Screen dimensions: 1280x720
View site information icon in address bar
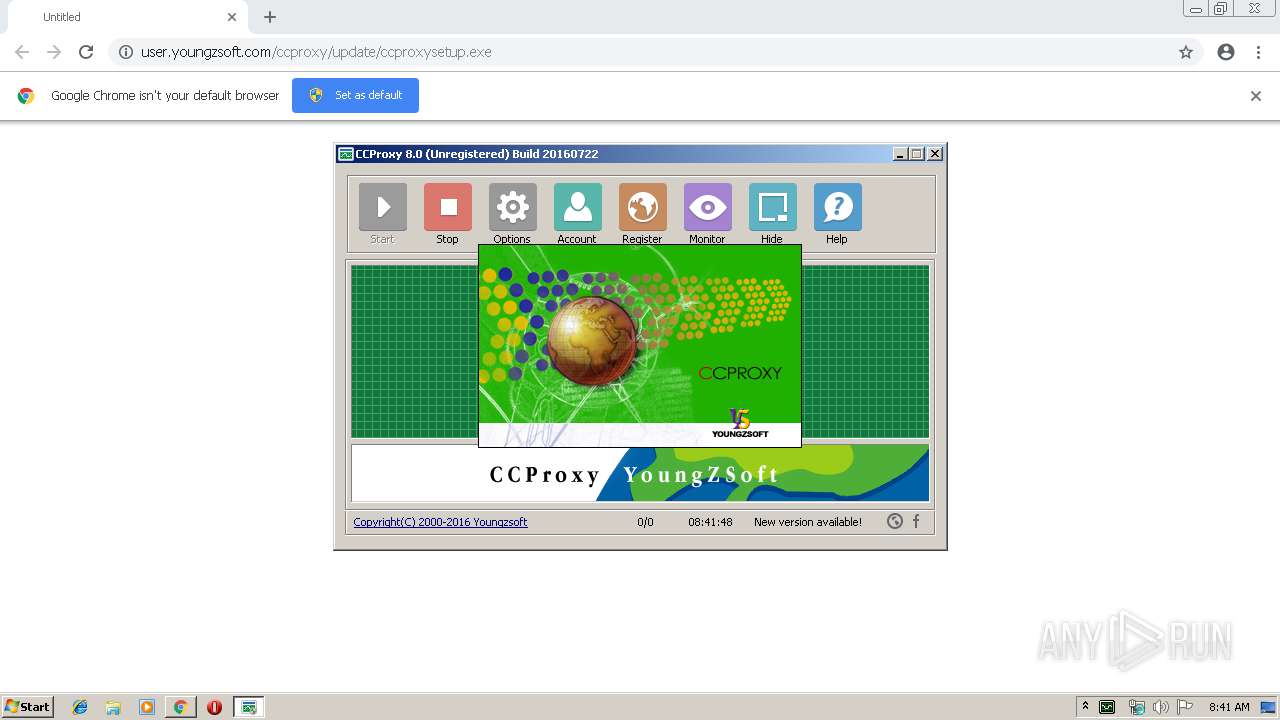[x=126, y=52]
